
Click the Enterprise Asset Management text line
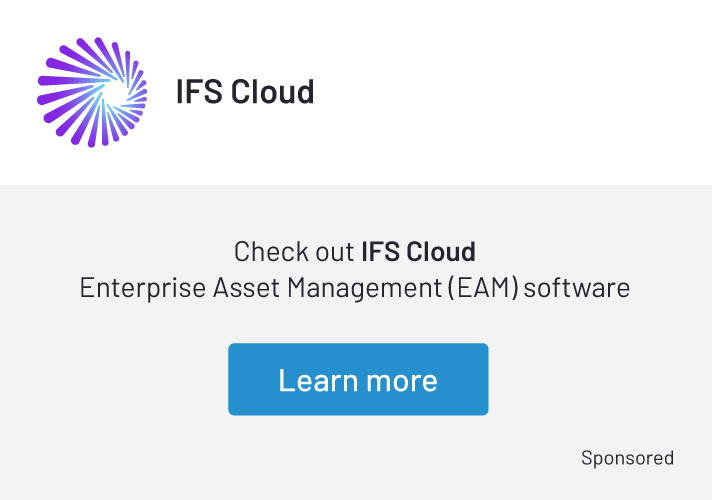click(x=355, y=288)
